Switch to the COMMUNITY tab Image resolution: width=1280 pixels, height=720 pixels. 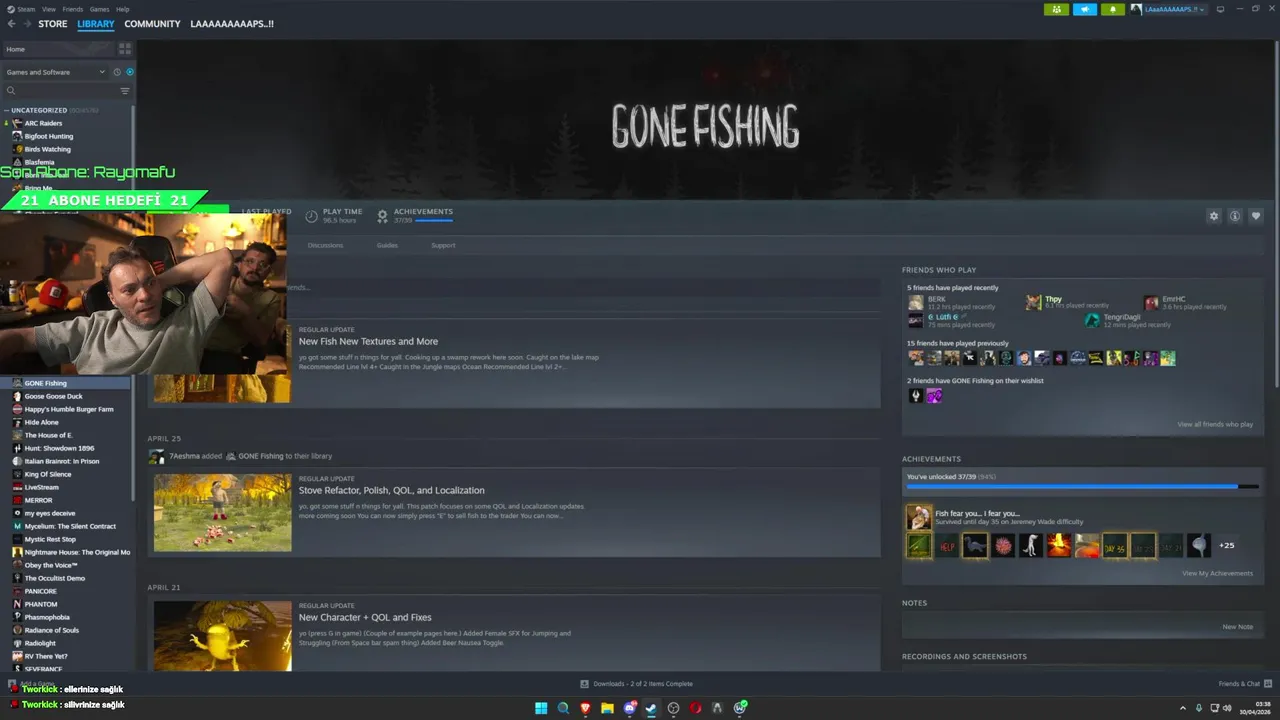click(x=152, y=24)
